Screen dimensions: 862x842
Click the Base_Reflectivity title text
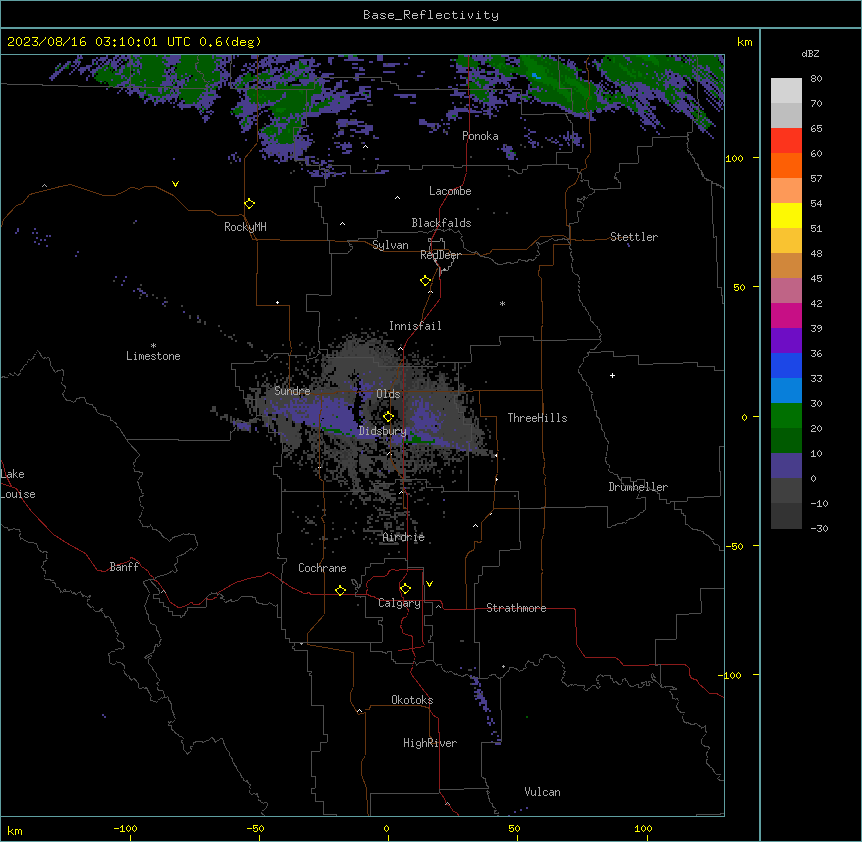pos(431,15)
